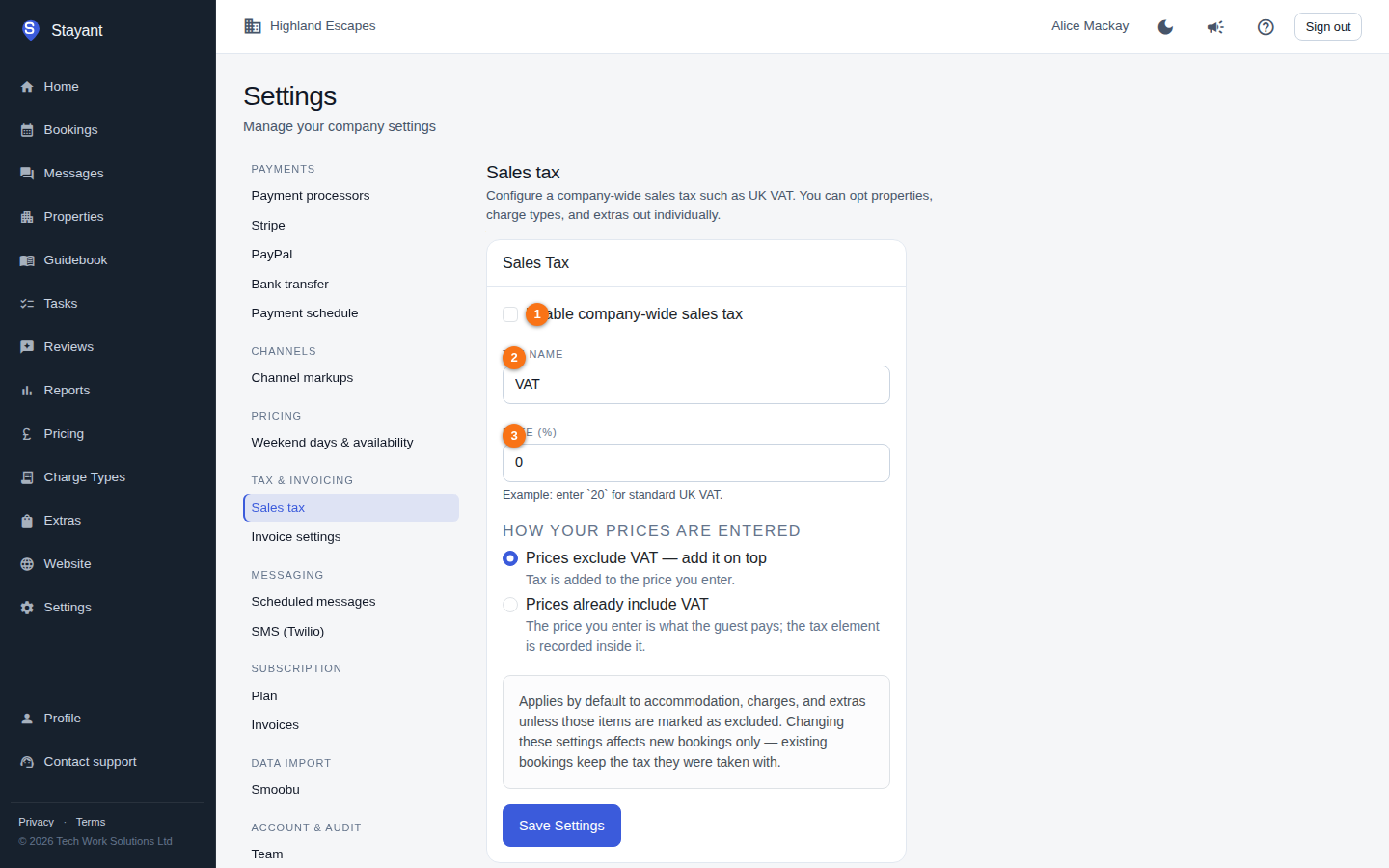Image resolution: width=1389 pixels, height=868 pixels.
Task: Click the rate percentage input field
Action: click(696, 463)
